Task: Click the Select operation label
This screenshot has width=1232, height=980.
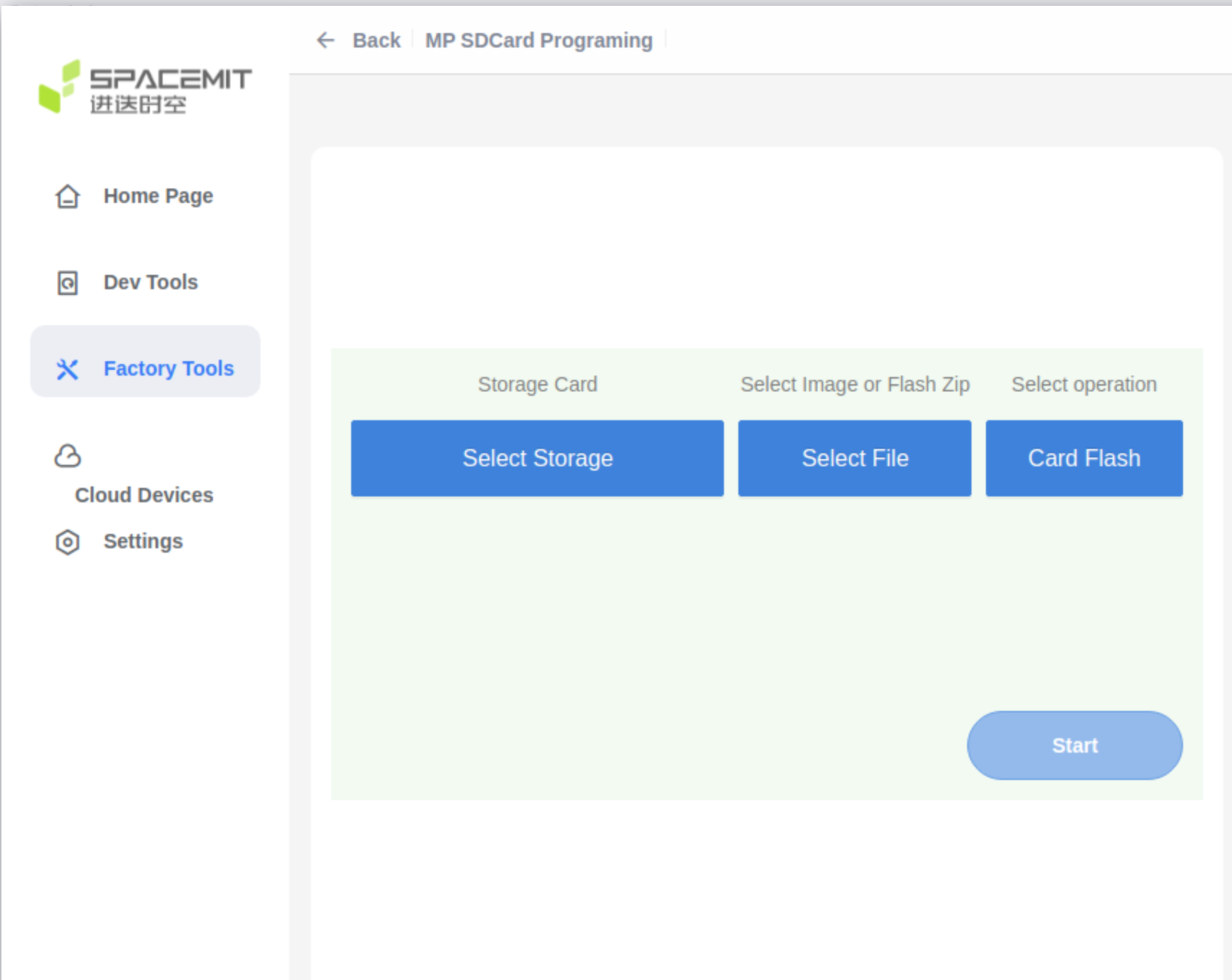Action: (x=1083, y=384)
